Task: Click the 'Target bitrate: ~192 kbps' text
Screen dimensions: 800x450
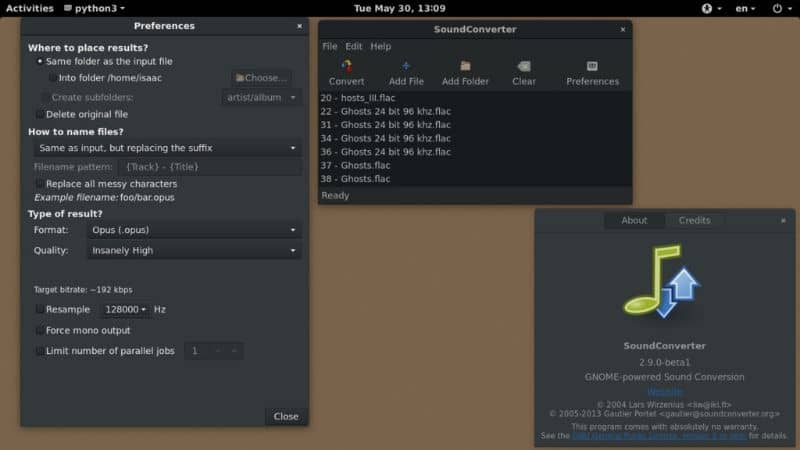Action: click(x=83, y=290)
